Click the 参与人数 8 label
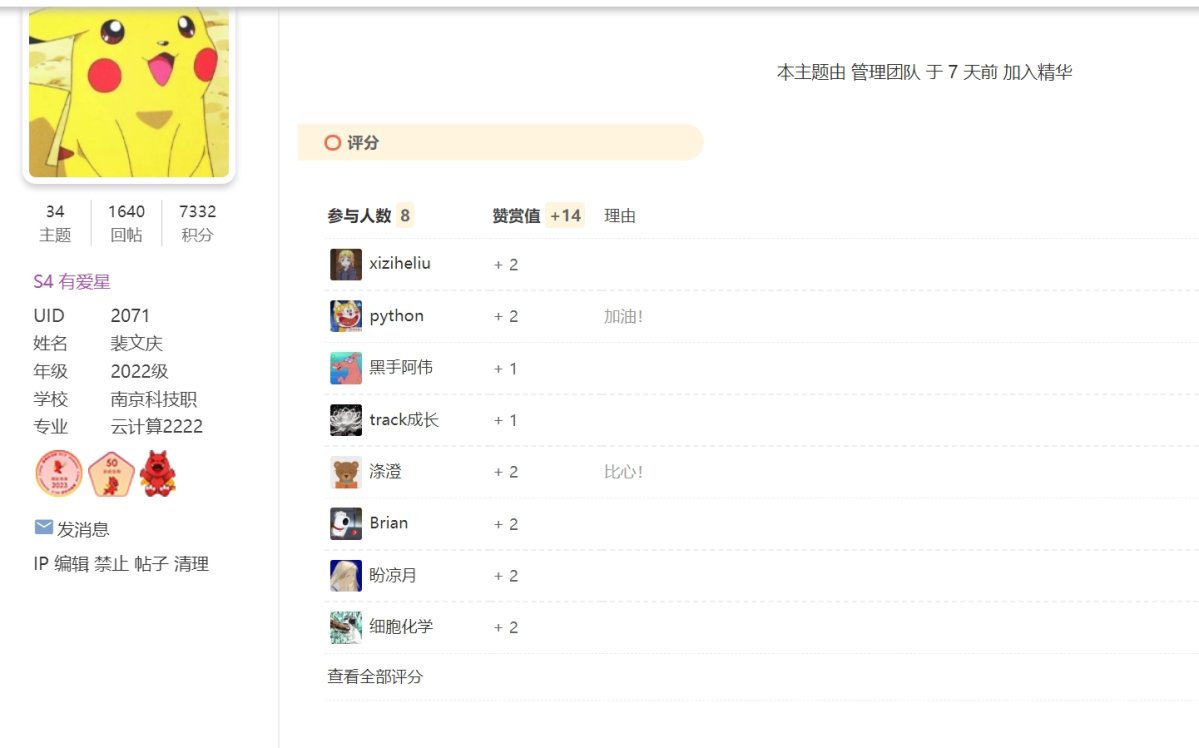 tap(370, 216)
